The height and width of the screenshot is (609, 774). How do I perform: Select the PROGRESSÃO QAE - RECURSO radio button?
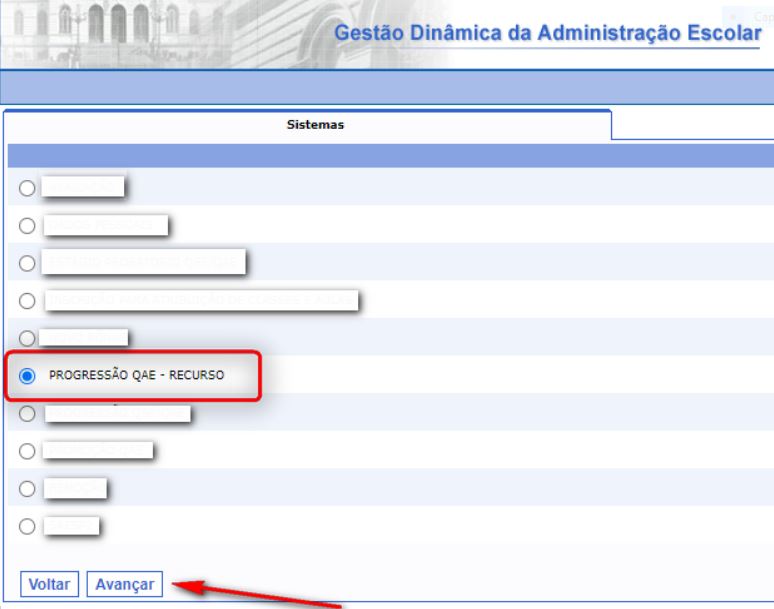[27, 376]
